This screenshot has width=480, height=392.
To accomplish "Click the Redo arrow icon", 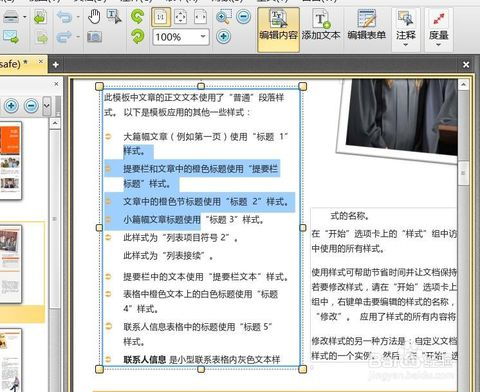I will (x=64, y=37).
